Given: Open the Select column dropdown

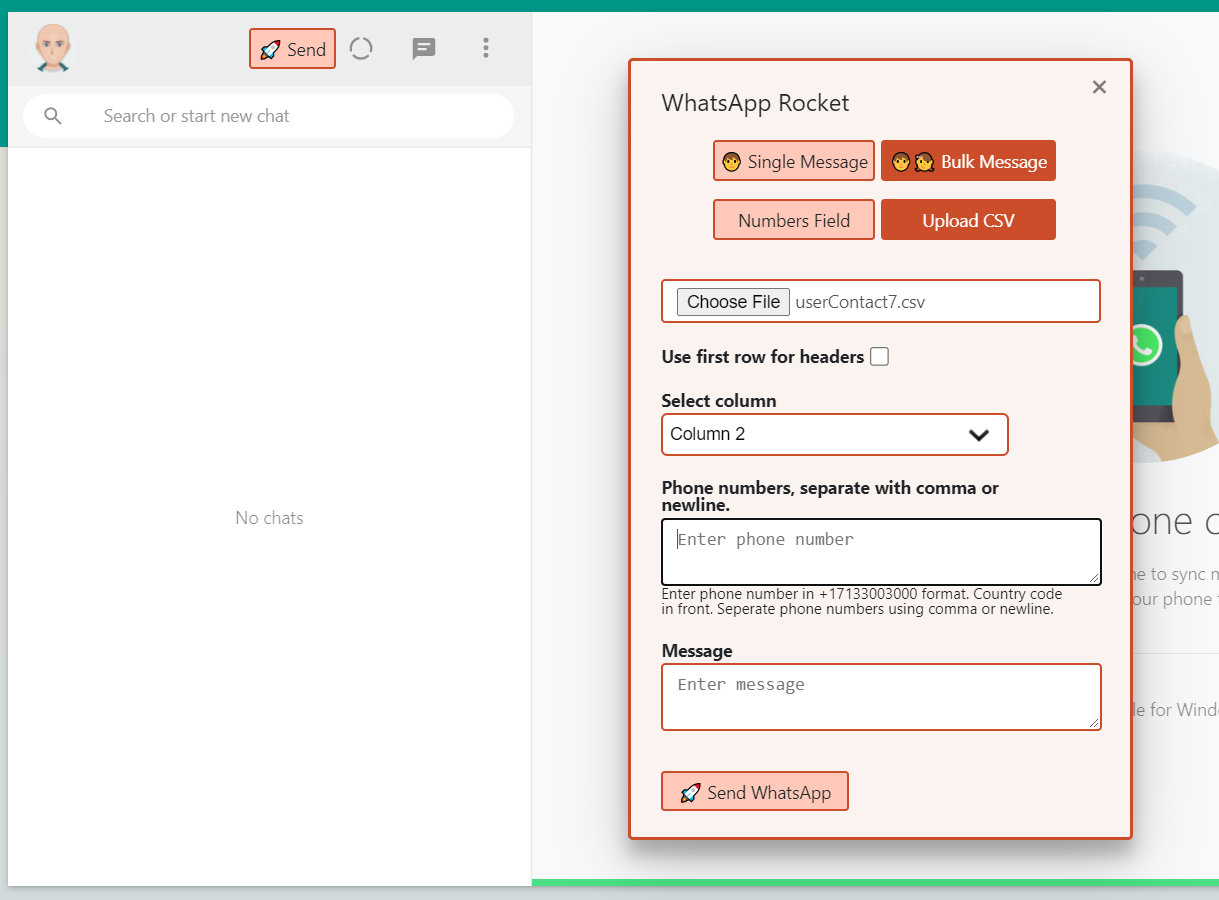Looking at the screenshot, I should point(835,435).
